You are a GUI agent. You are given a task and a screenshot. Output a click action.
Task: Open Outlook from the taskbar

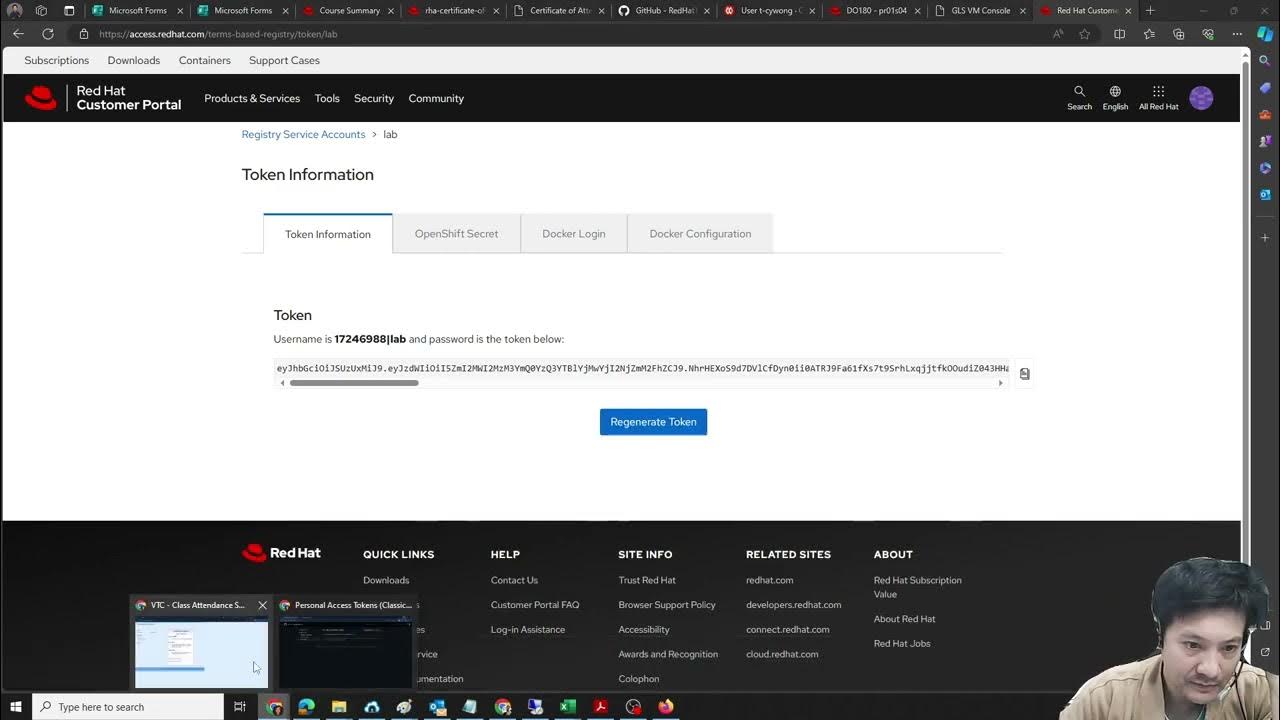437,707
